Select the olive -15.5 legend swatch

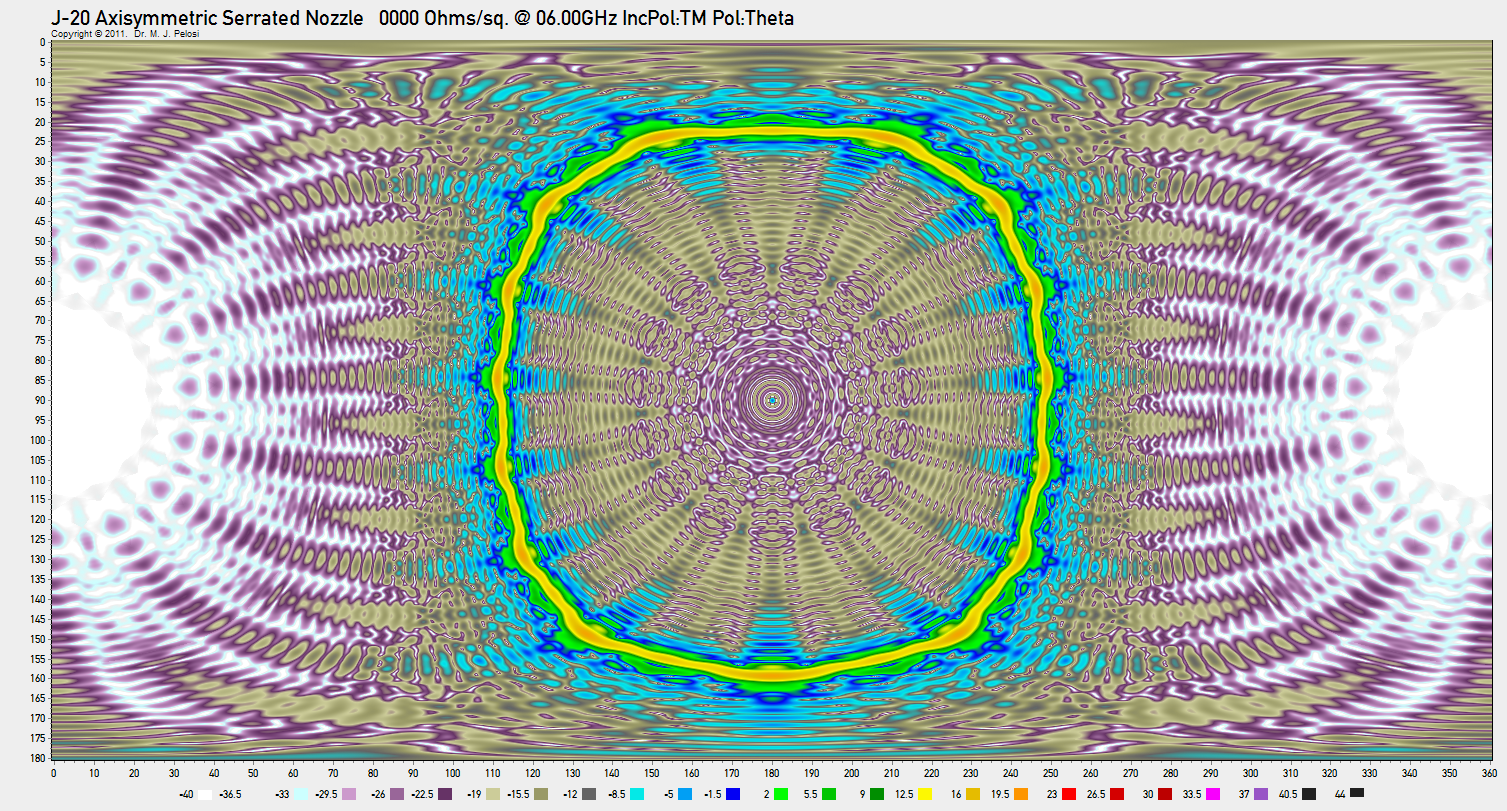click(542, 793)
